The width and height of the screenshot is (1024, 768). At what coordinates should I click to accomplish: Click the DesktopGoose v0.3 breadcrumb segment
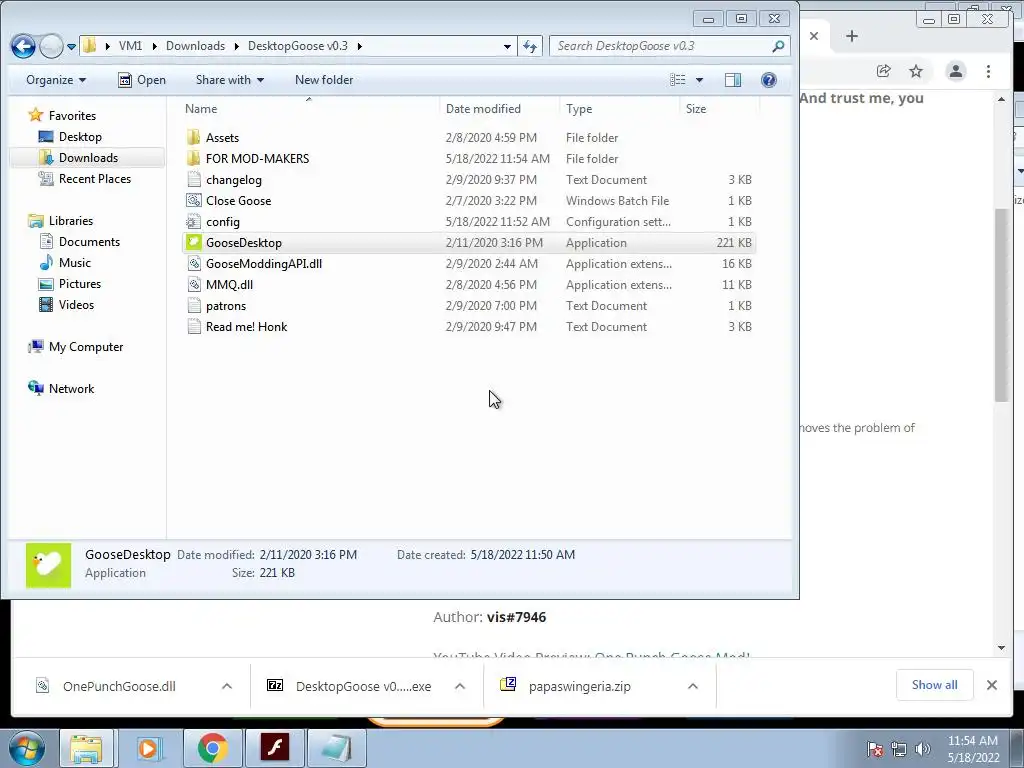(298, 46)
